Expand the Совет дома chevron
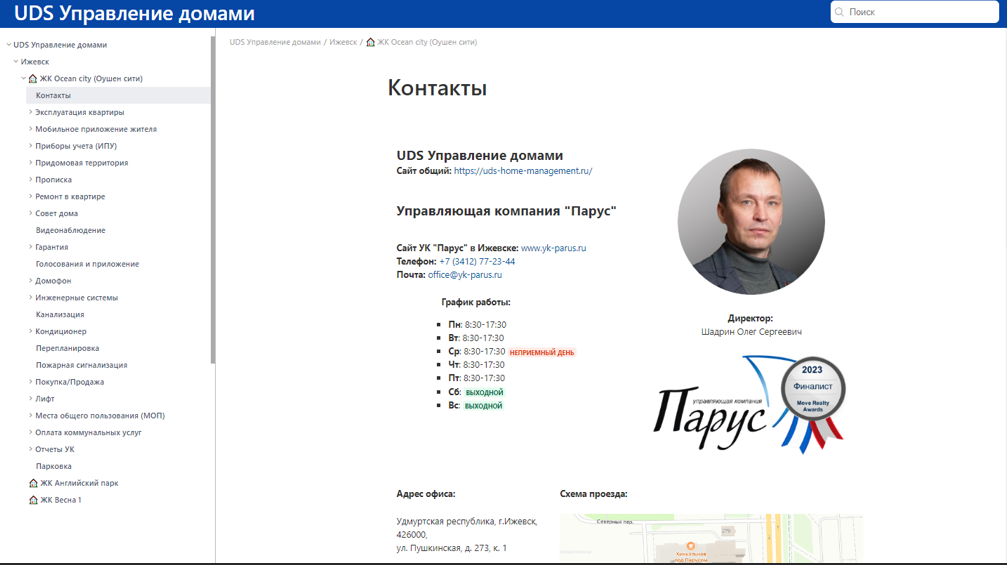Screen dimensions: 1007x565 tap(30, 213)
